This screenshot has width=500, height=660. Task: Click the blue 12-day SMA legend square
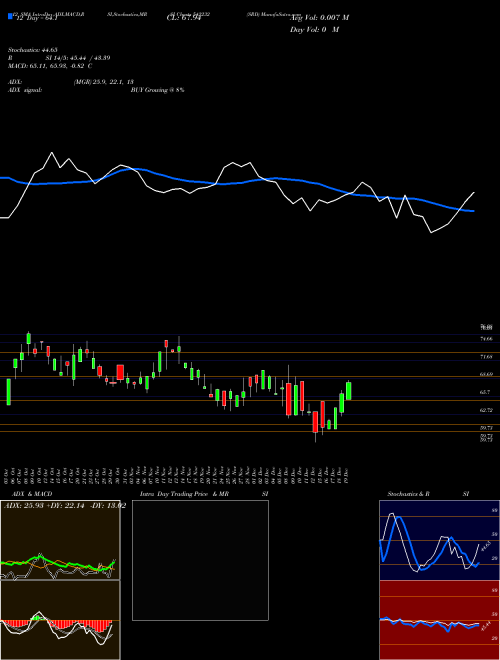pyautogui.click(x=10, y=16)
